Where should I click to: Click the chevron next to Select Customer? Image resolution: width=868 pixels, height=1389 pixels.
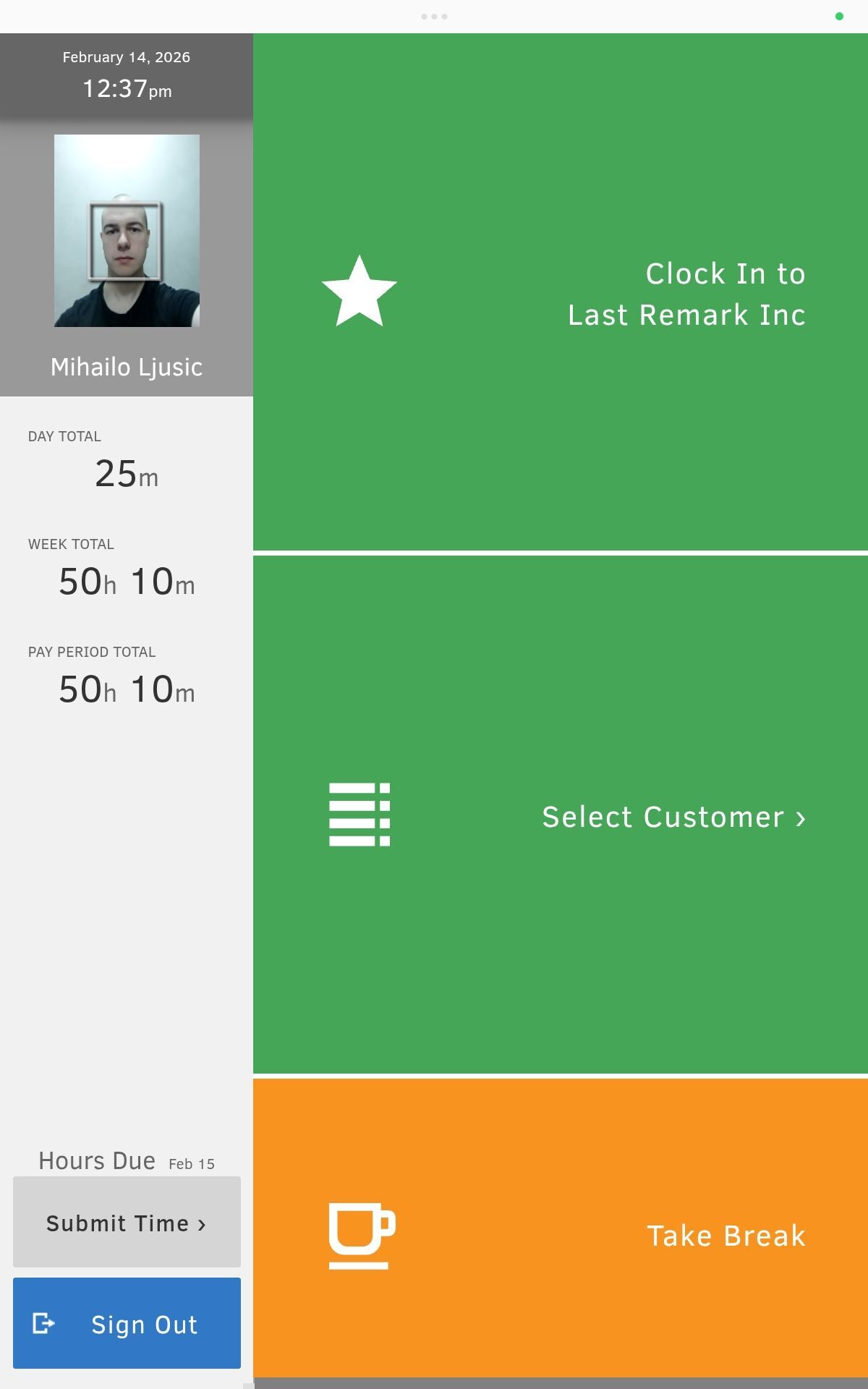tap(800, 817)
